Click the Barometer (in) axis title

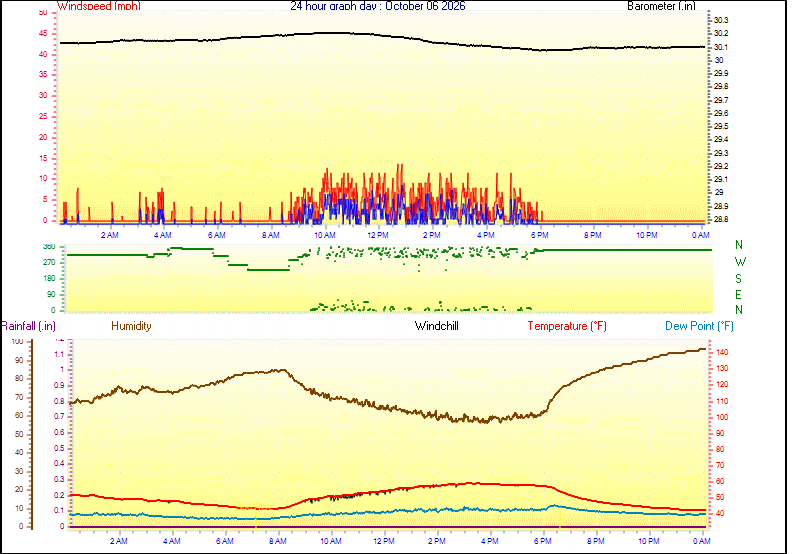[661, 6]
